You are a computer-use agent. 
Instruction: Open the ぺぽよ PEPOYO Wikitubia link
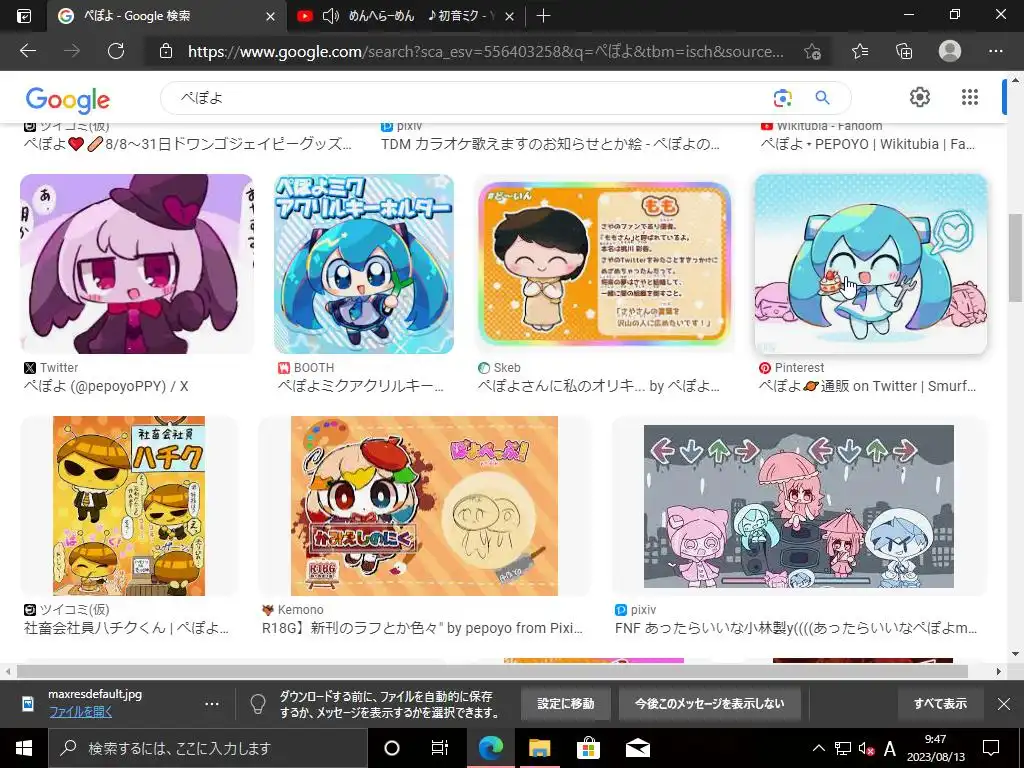[x=867, y=144]
